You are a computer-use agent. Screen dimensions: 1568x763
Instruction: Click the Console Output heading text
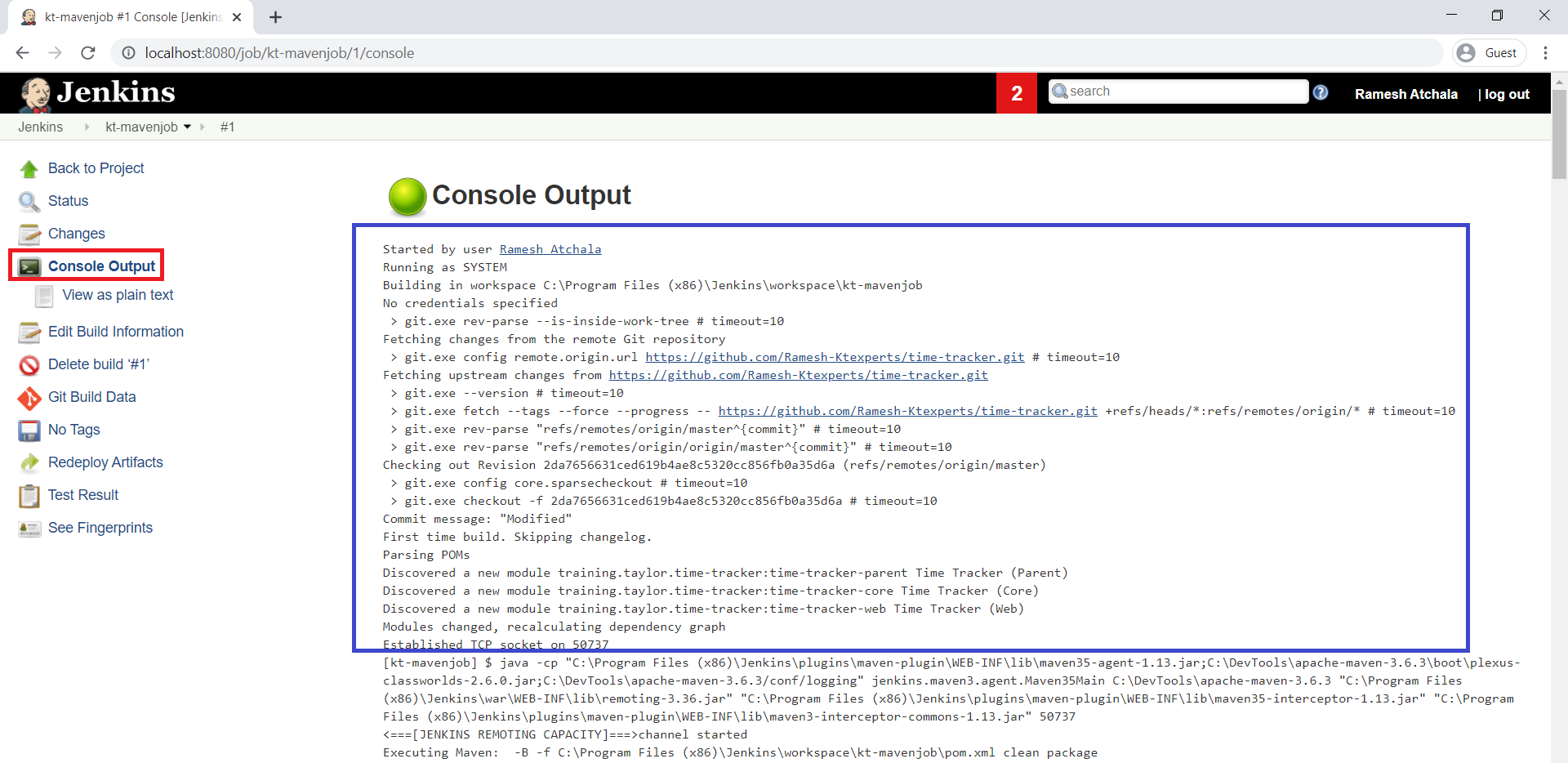532,195
